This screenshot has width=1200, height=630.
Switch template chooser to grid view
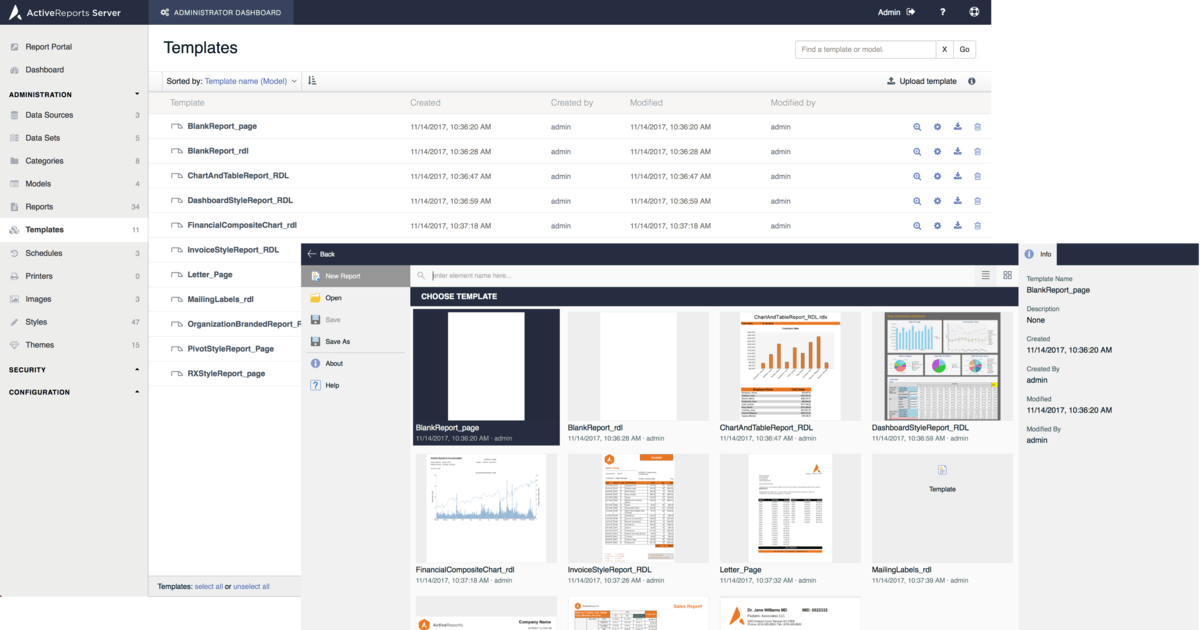click(x=1007, y=275)
